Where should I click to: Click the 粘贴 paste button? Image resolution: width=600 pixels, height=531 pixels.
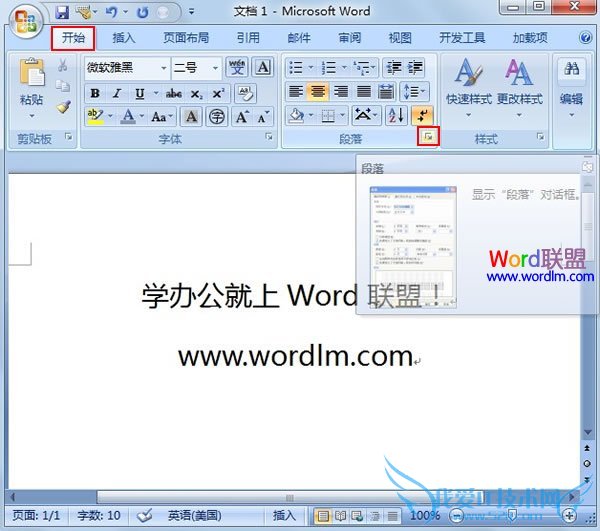(31, 88)
